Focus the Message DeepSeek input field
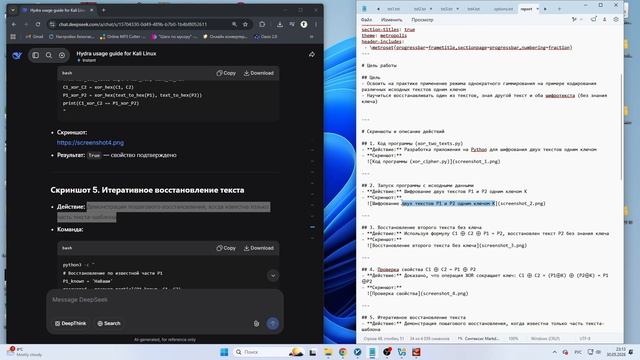The image size is (640, 360). pyautogui.click(x=165, y=300)
